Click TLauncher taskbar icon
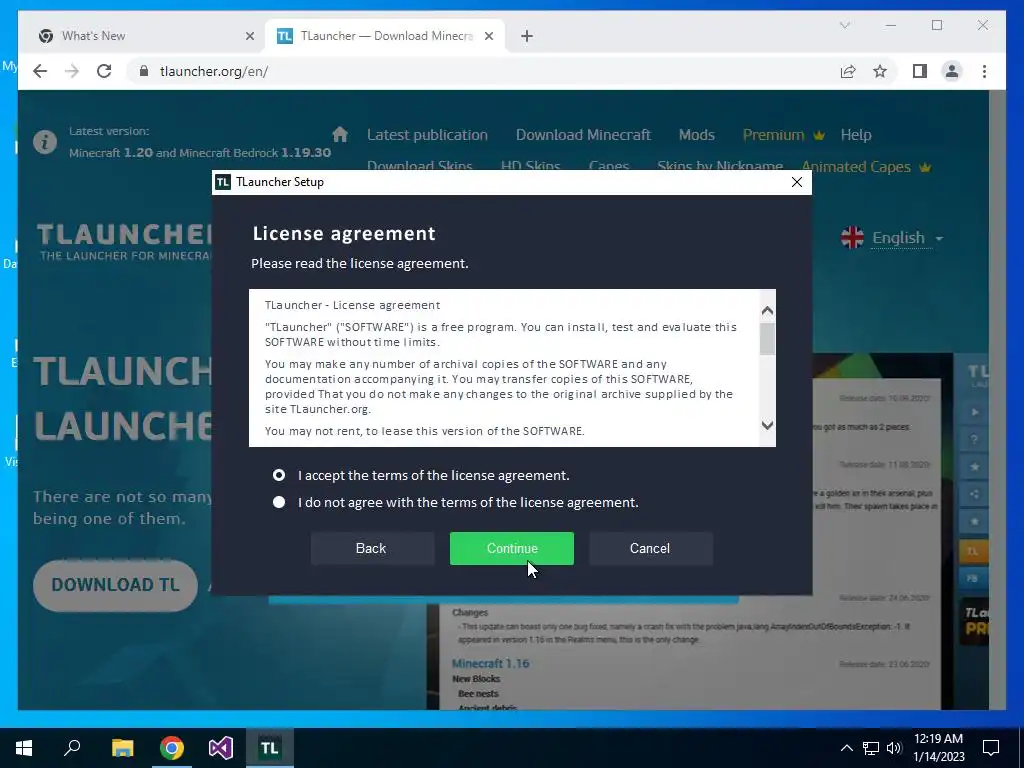1024x768 pixels. click(270, 748)
